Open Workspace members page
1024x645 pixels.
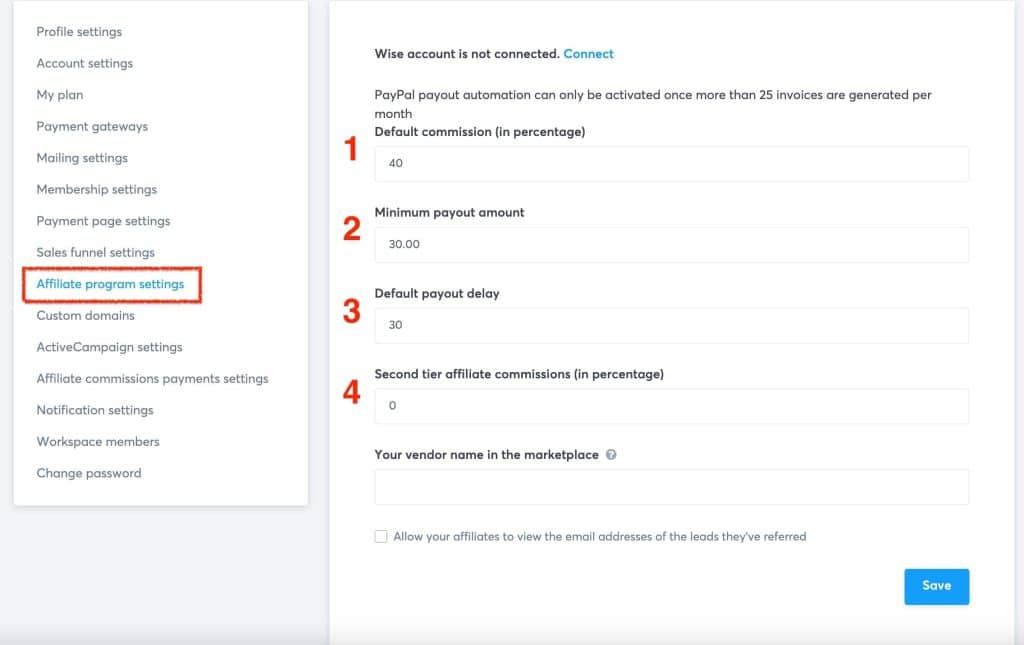97,441
